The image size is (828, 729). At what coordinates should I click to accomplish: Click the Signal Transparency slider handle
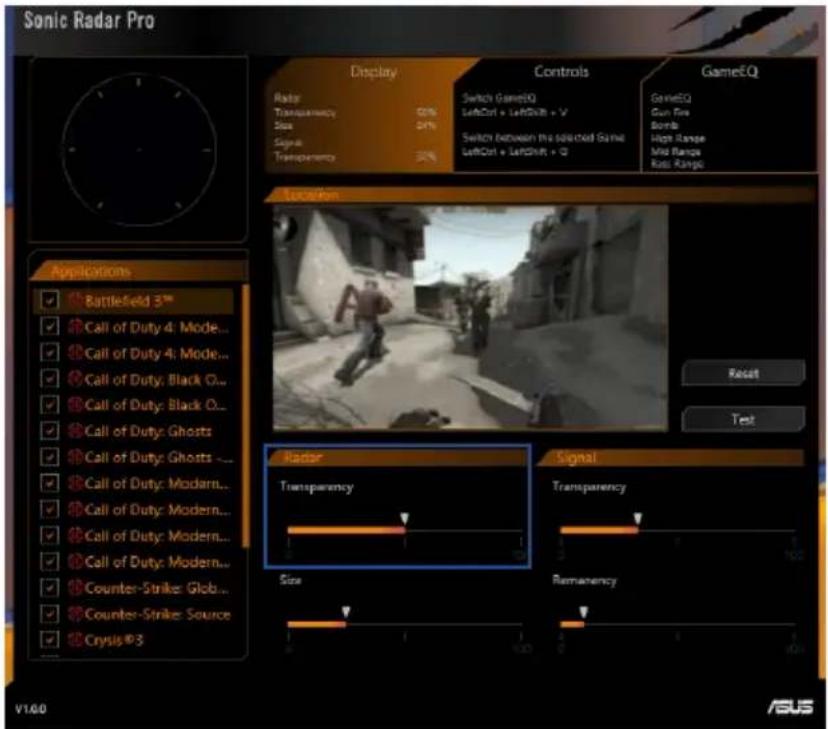tap(638, 518)
